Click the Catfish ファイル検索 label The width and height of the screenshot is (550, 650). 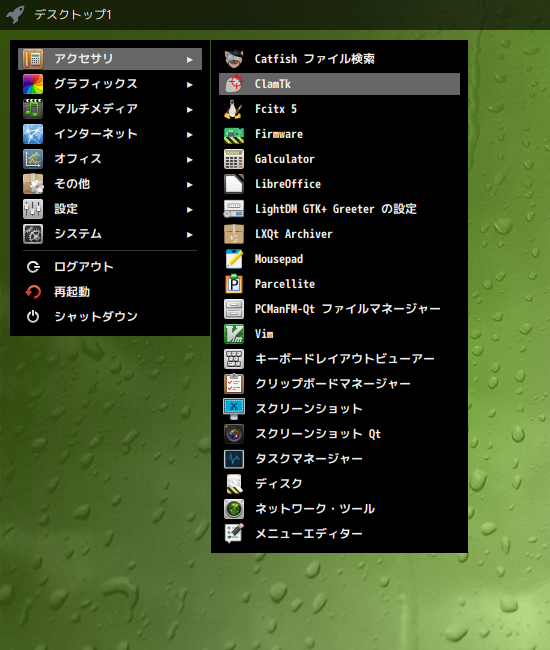315,59
